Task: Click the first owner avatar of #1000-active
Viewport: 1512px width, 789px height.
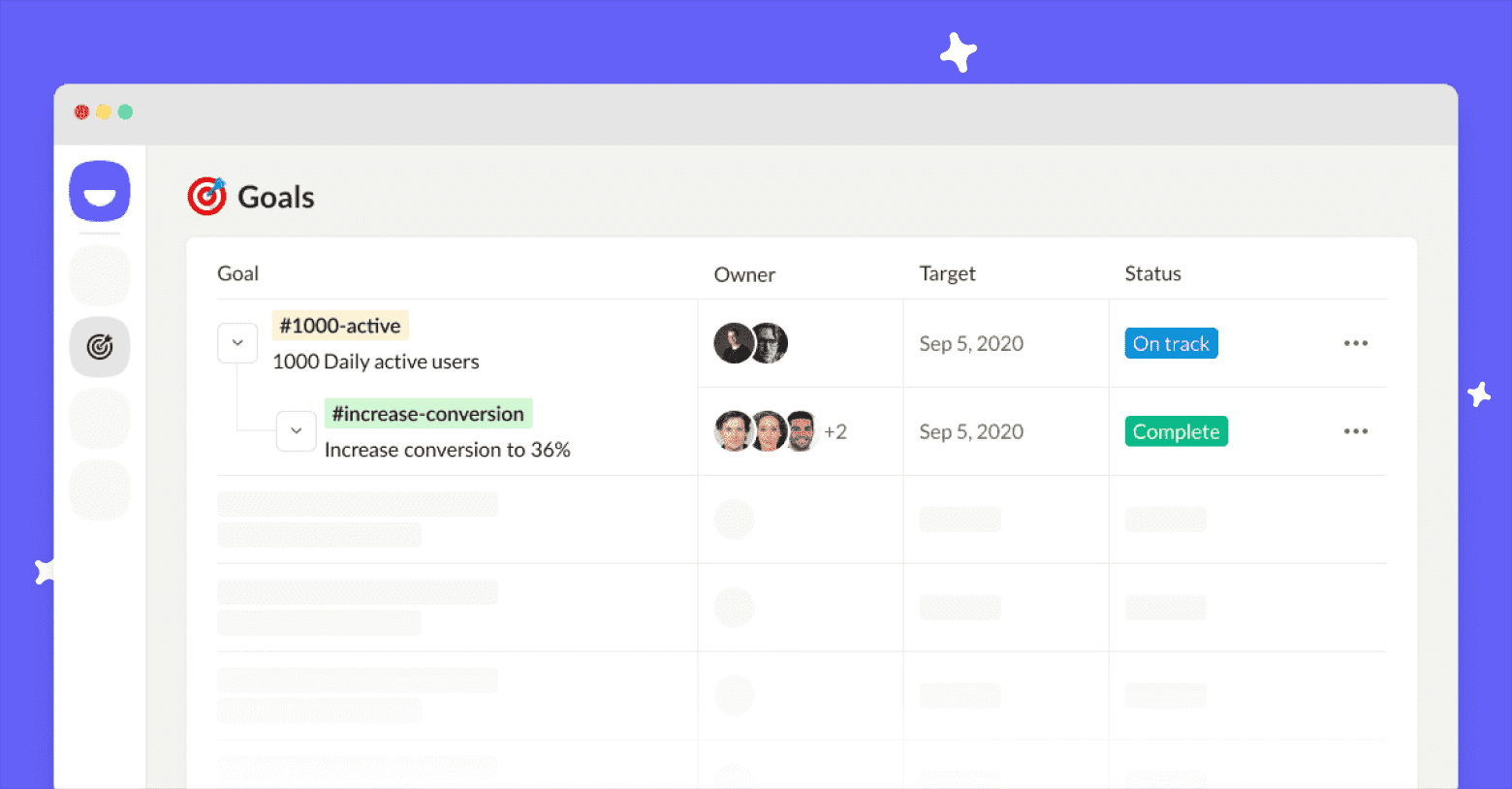Action: pos(733,343)
